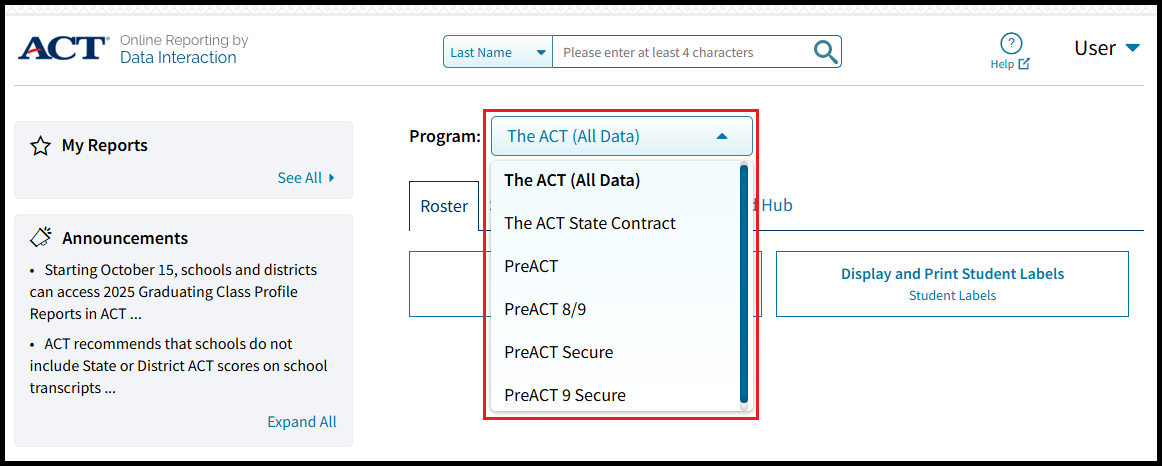The image size is (1162, 466).
Task: Expand the User account menu
Action: pyautogui.click(x=1107, y=48)
